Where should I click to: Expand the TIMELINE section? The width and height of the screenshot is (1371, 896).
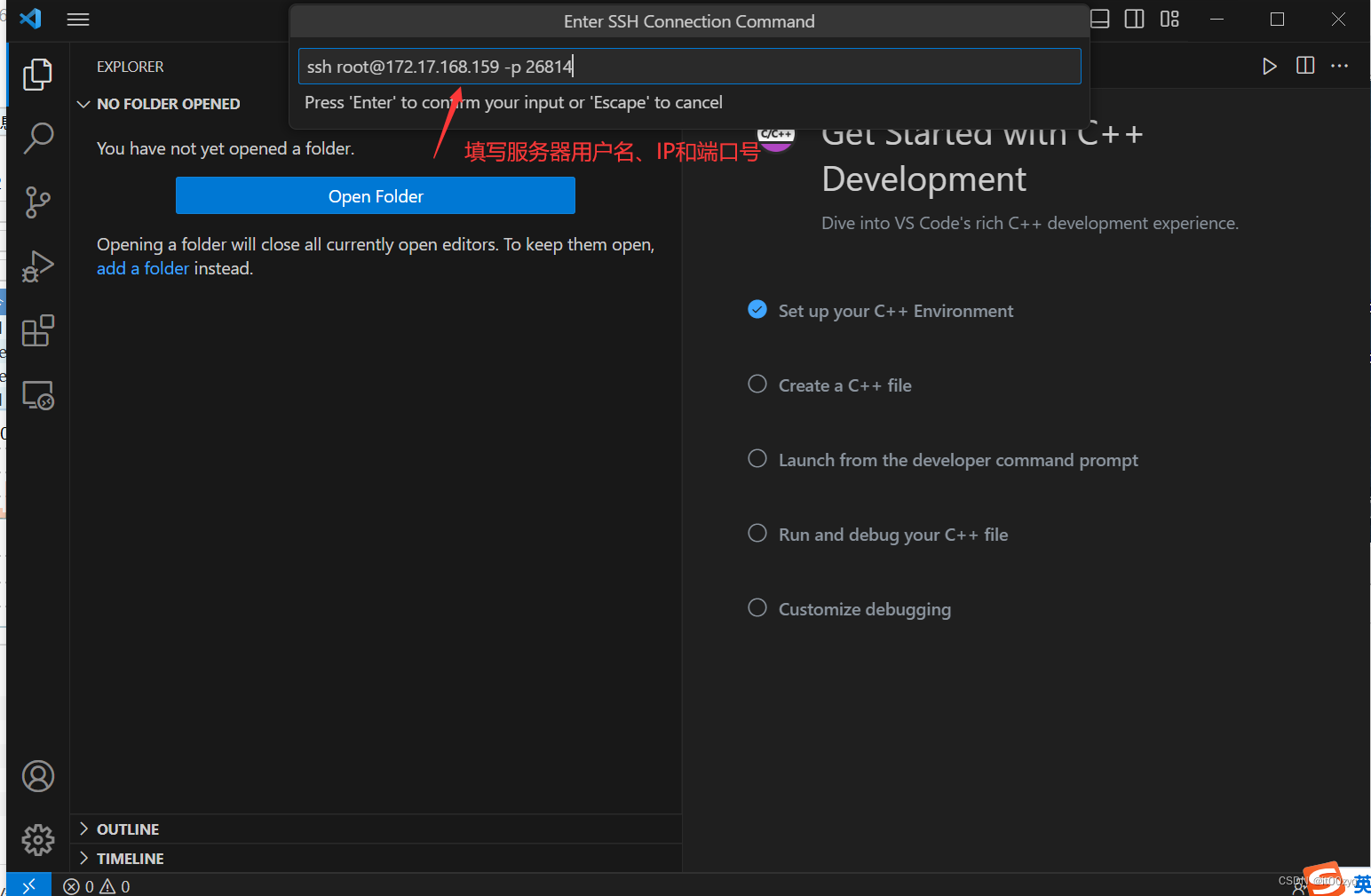coord(131,859)
